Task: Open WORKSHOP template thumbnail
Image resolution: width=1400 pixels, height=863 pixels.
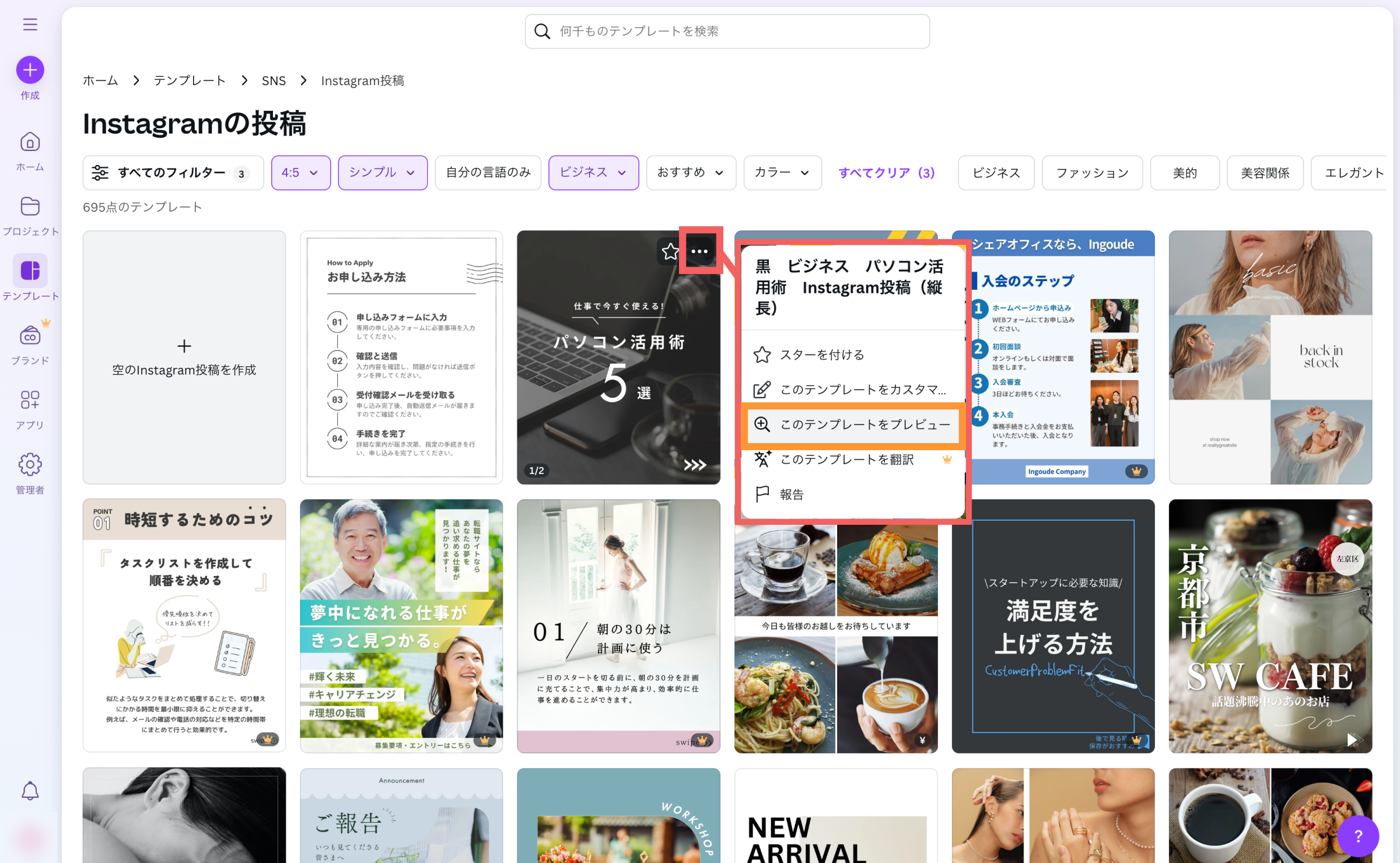Action: 618,816
